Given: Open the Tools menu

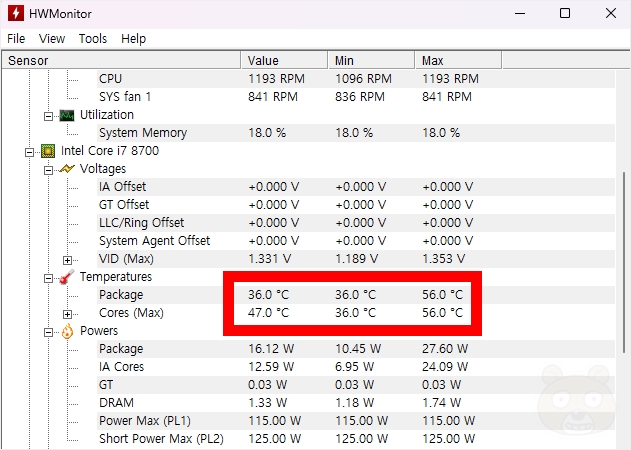Looking at the screenshot, I should pyautogui.click(x=93, y=39).
